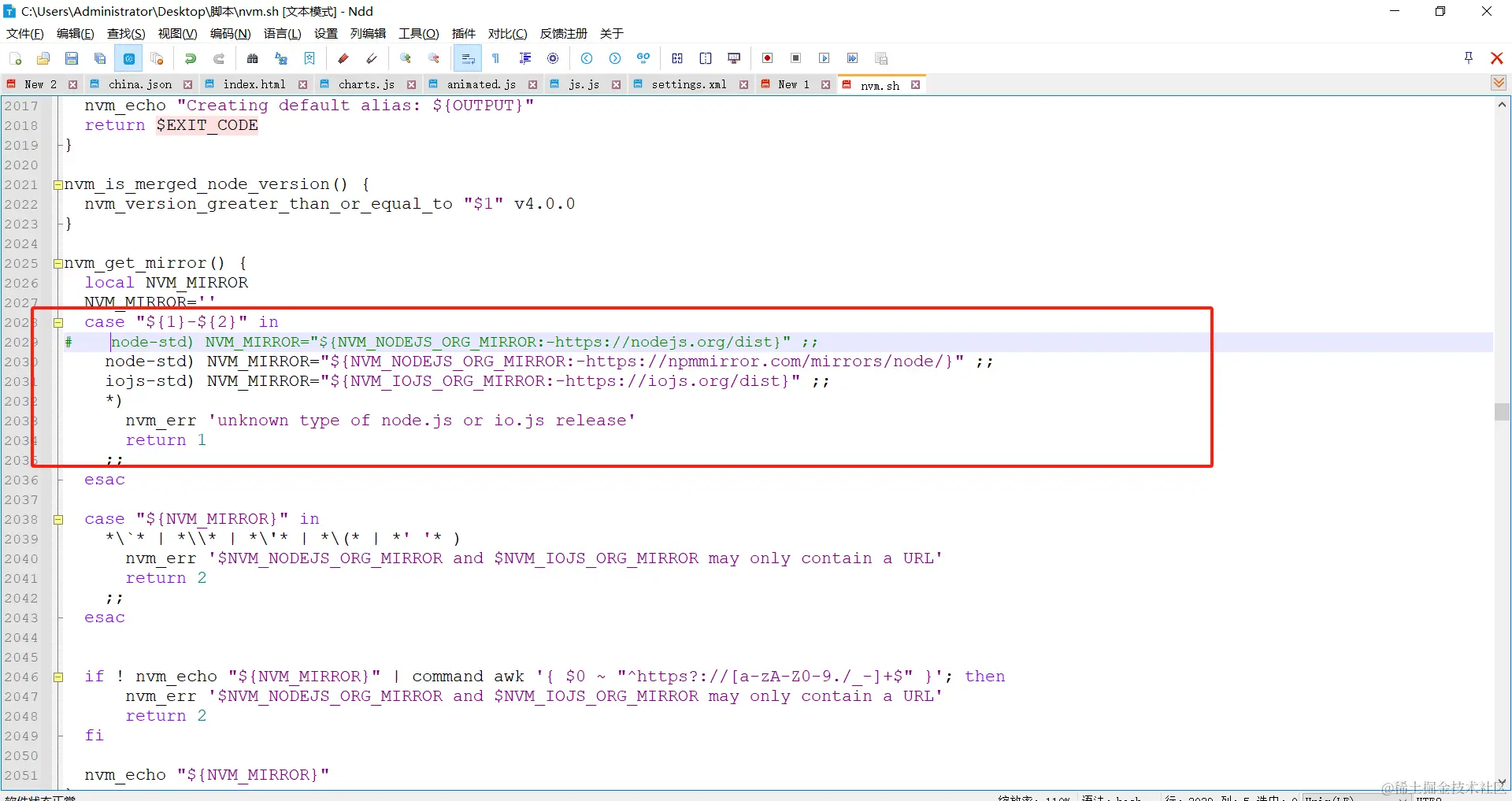Click the bookmark star icon

[x=309, y=58]
